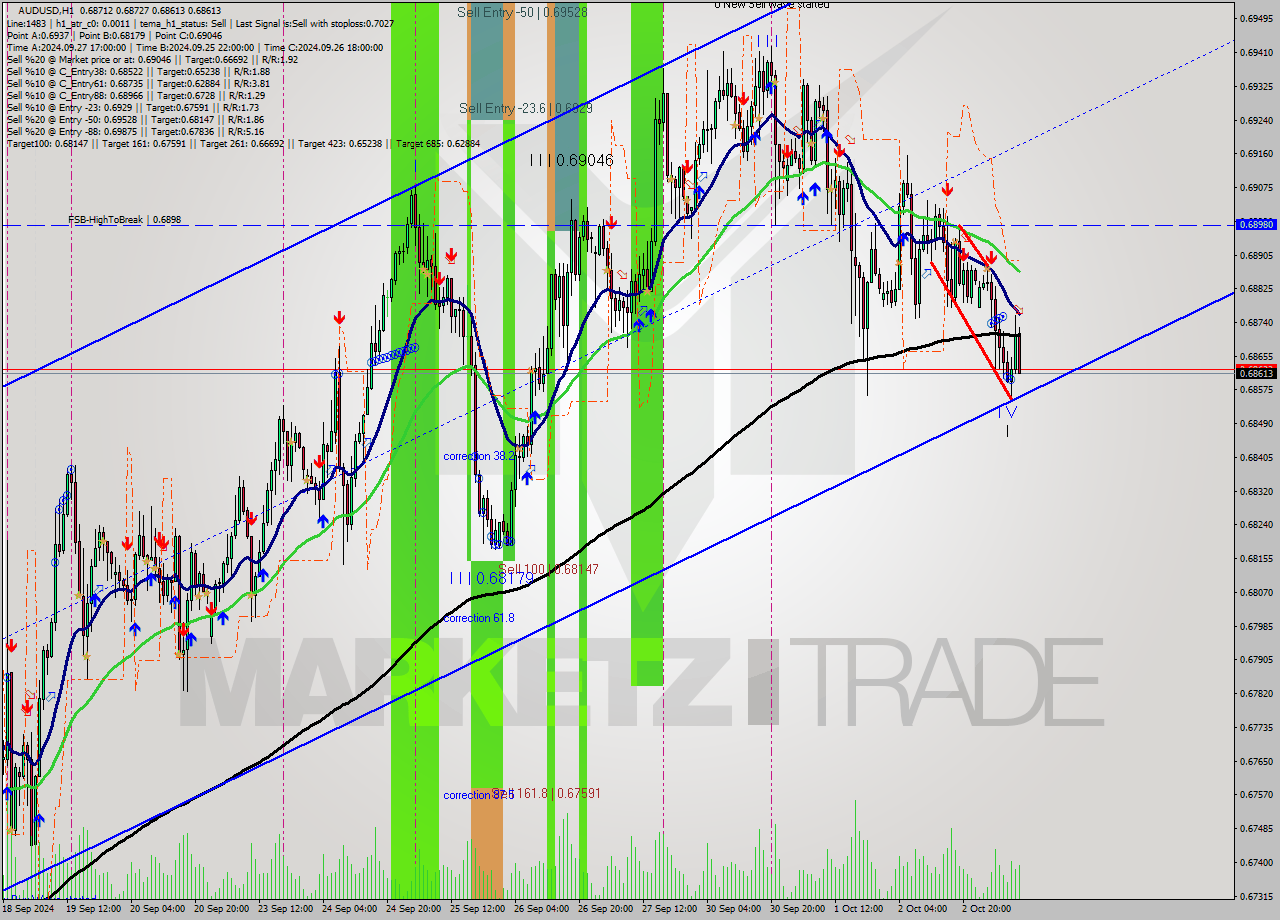
Task: Select the 'I I I 0.68179' wave label
Action: pyautogui.click(x=491, y=578)
